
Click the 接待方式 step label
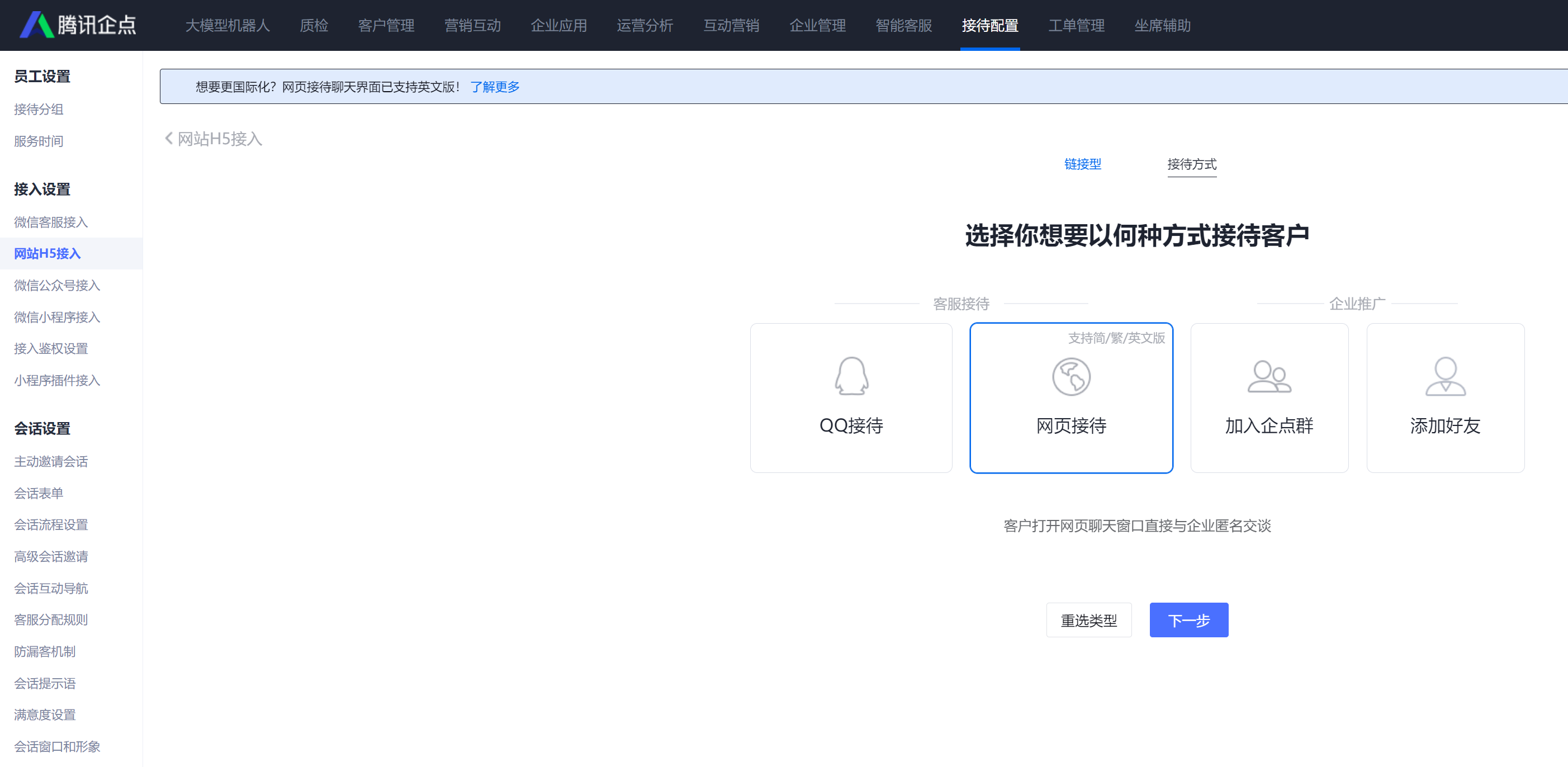1191,164
